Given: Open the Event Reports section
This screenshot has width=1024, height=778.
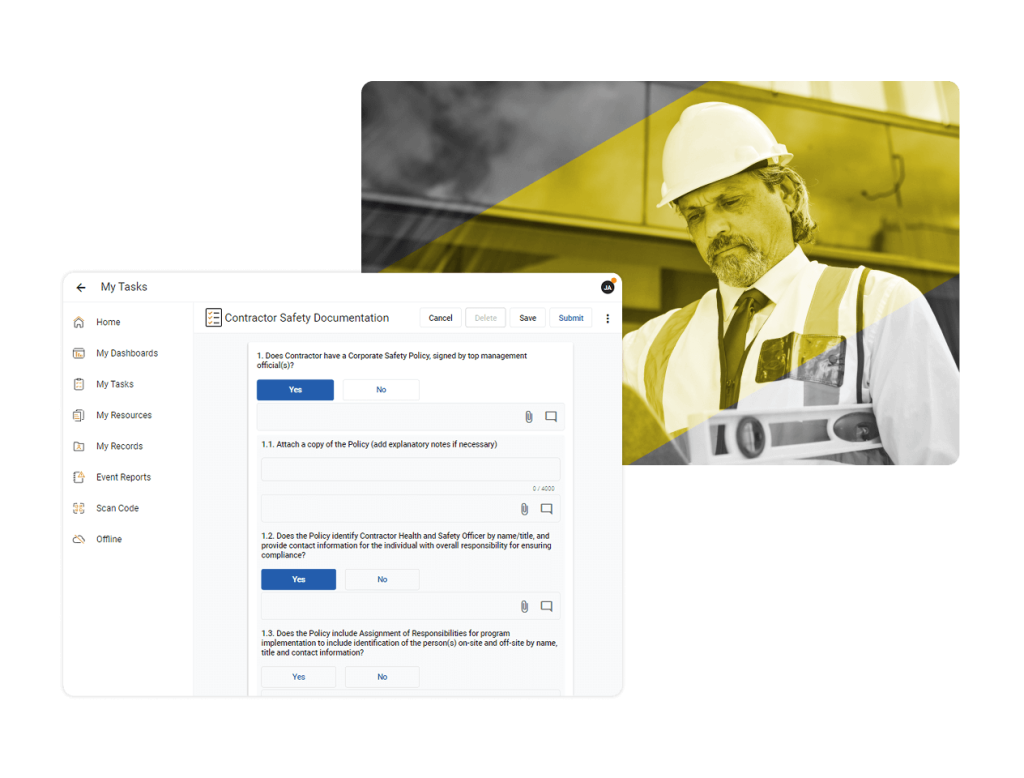Looking at the screenshot, I should 78,477.
